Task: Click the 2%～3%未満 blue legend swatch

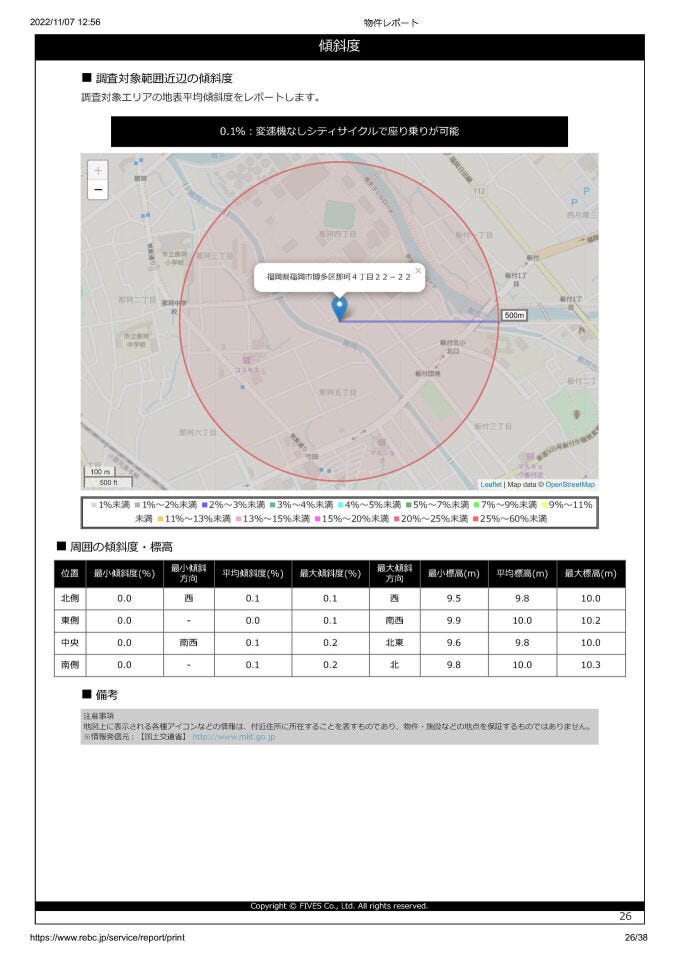Action: point(204,505)
